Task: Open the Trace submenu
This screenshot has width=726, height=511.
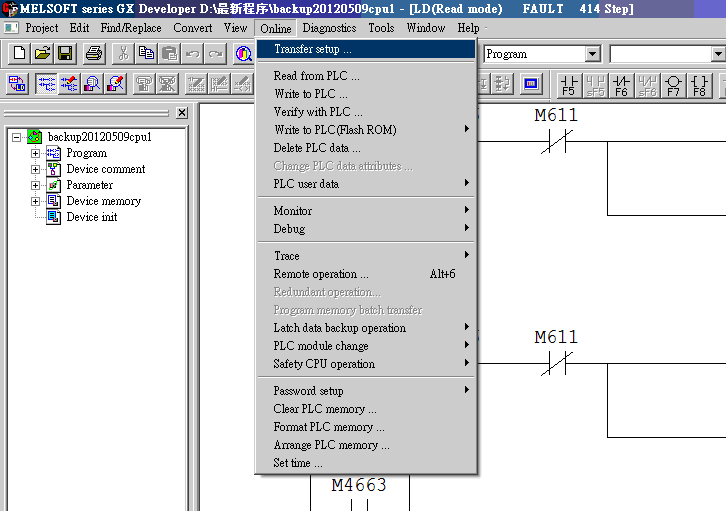Action: pyautogui.click(x=367, y=256)
